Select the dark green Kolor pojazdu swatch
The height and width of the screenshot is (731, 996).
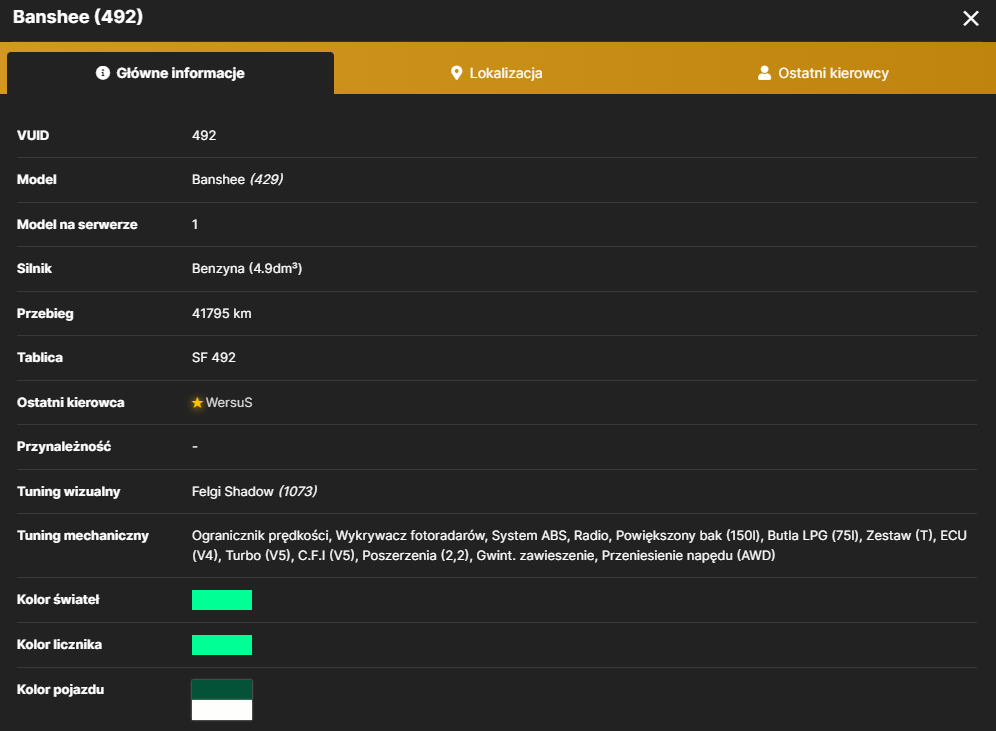(222, 690)
